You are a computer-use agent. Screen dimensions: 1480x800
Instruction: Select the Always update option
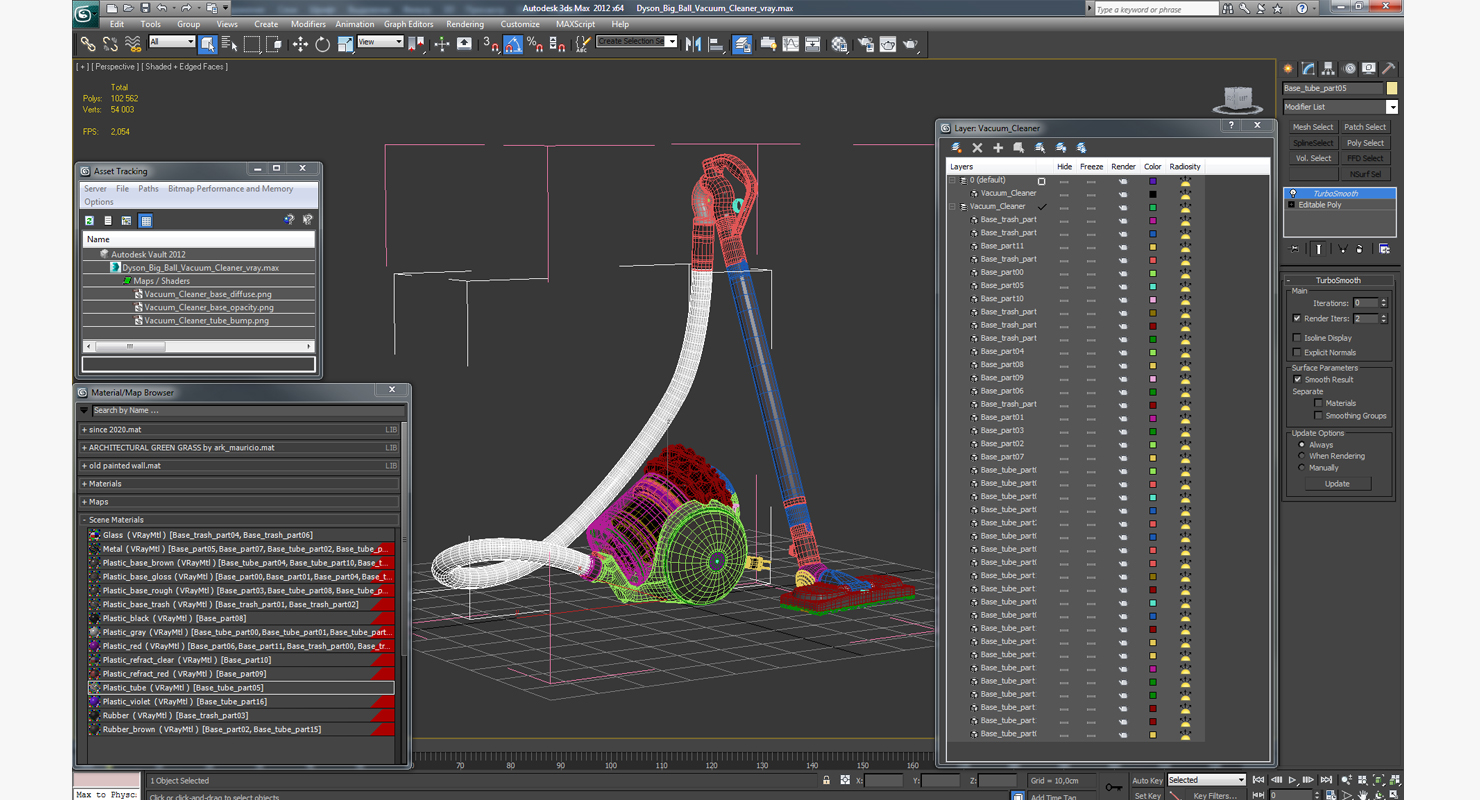(1301, 445)
